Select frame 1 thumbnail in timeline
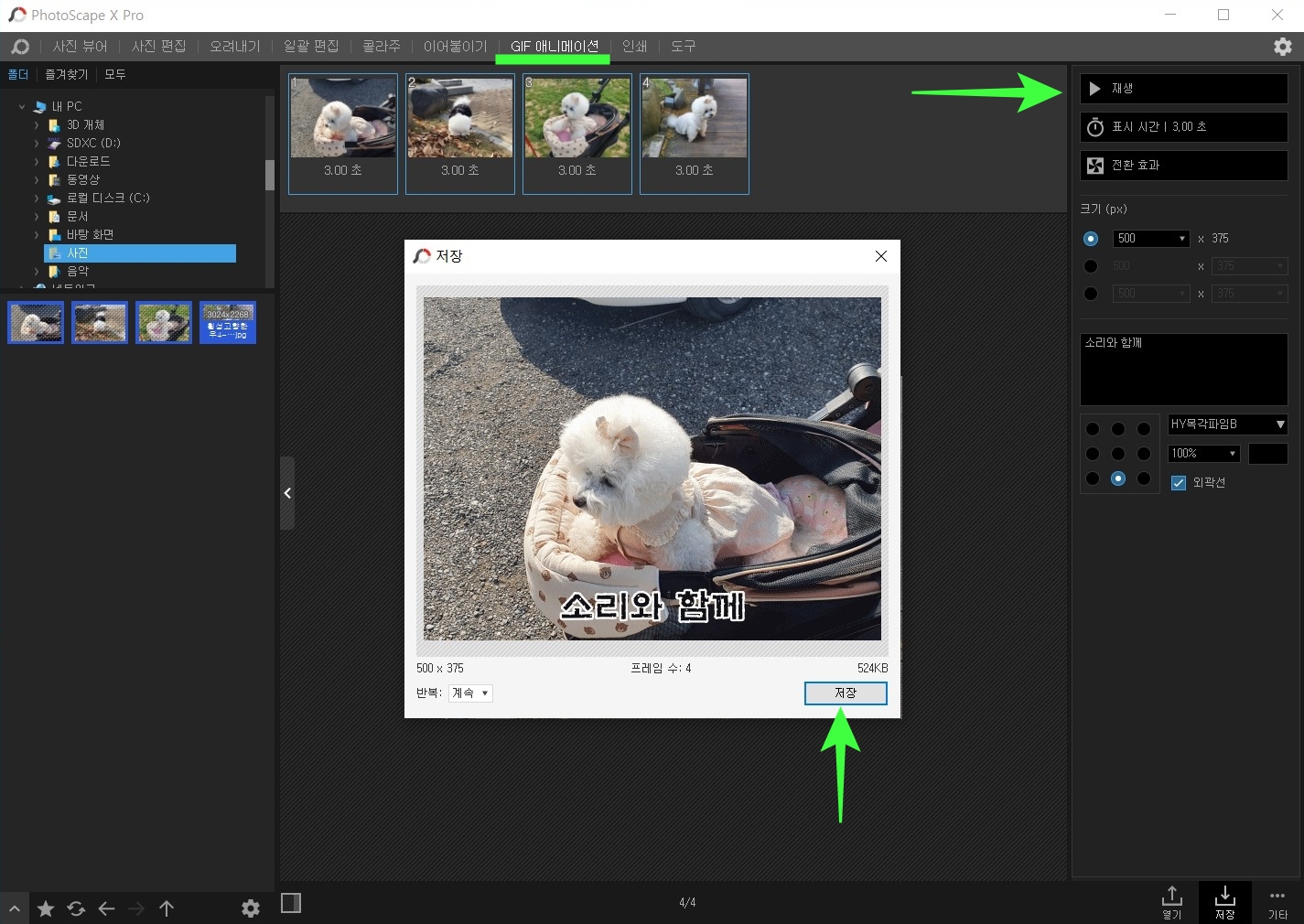Image resolution: width=1304 pixels, height=924 pixels. click(343, 134)
